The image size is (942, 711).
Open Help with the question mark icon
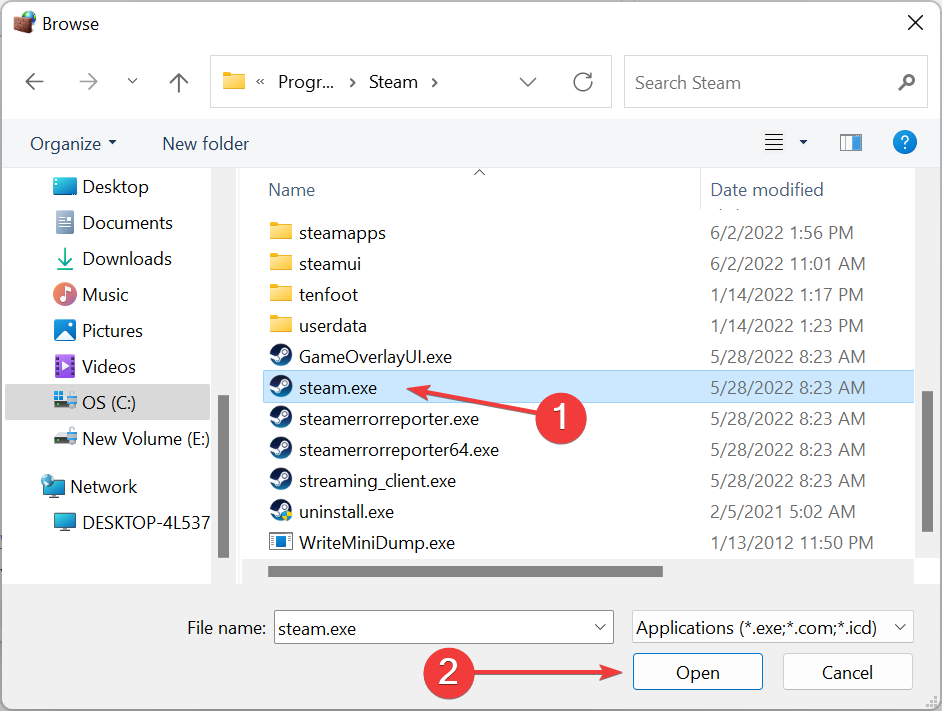coord(904,142)
